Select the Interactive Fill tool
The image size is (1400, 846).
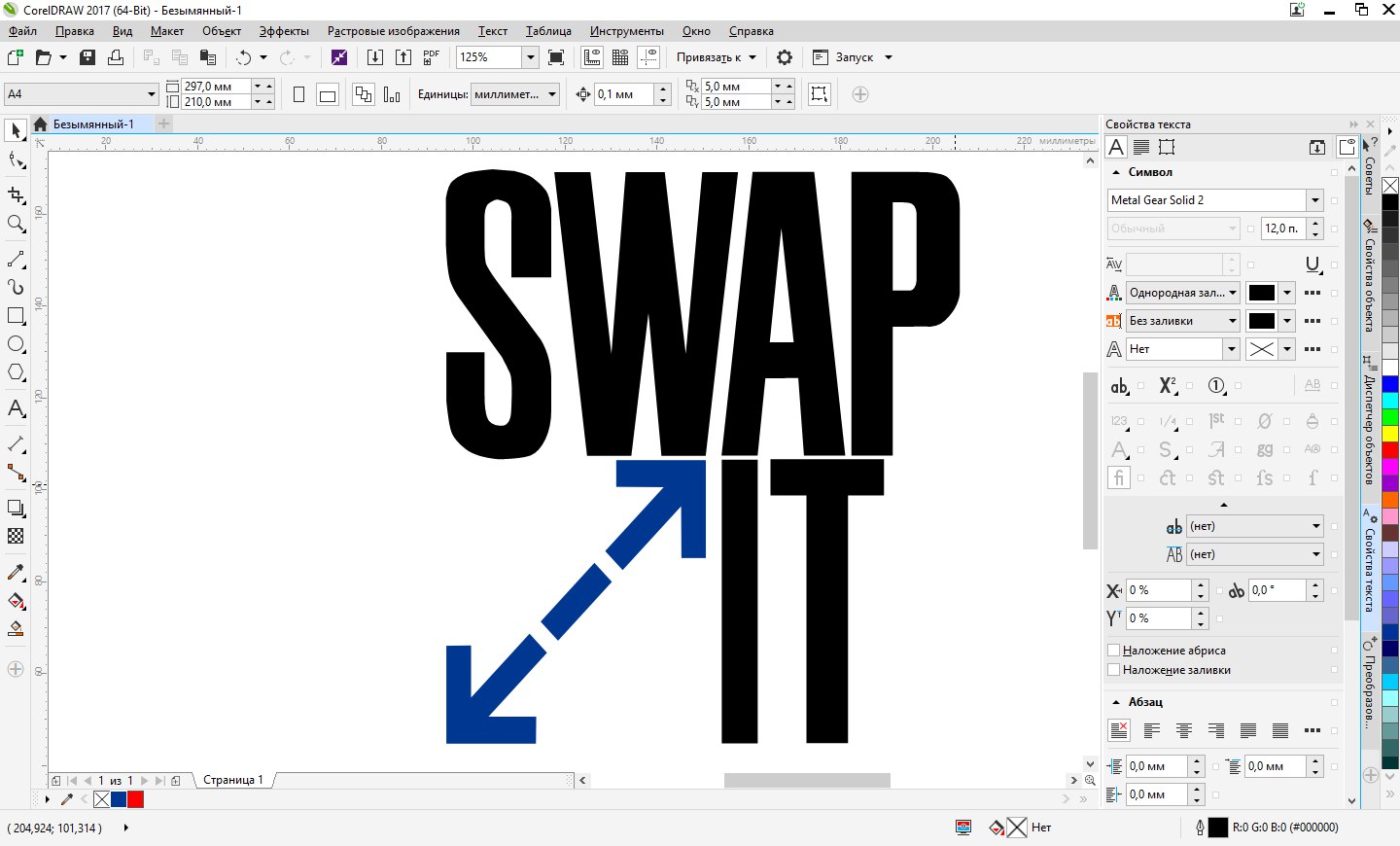click(16, 600)
